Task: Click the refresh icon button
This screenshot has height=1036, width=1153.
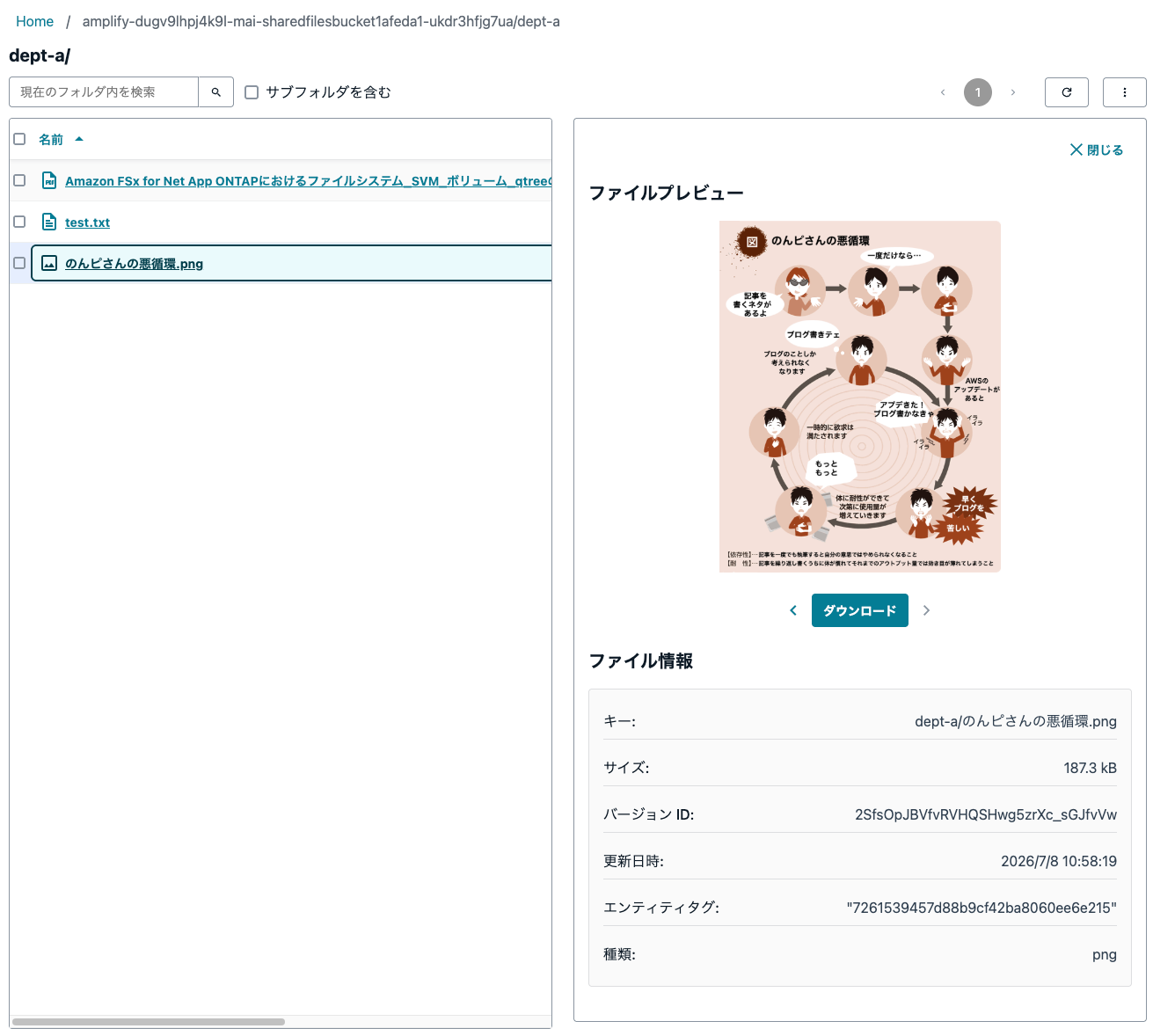Action: click(1067, 92)
